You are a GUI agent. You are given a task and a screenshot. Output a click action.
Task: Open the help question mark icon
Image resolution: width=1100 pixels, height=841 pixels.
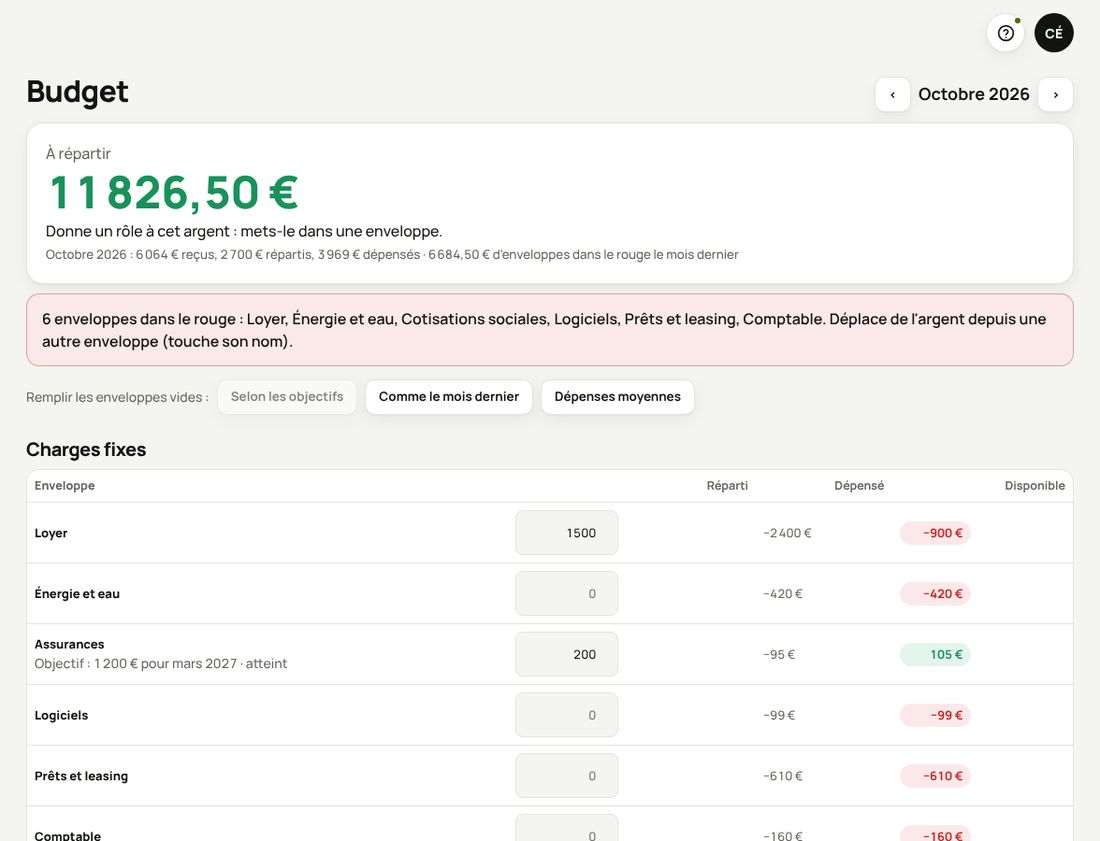[x=1005, y=33]
